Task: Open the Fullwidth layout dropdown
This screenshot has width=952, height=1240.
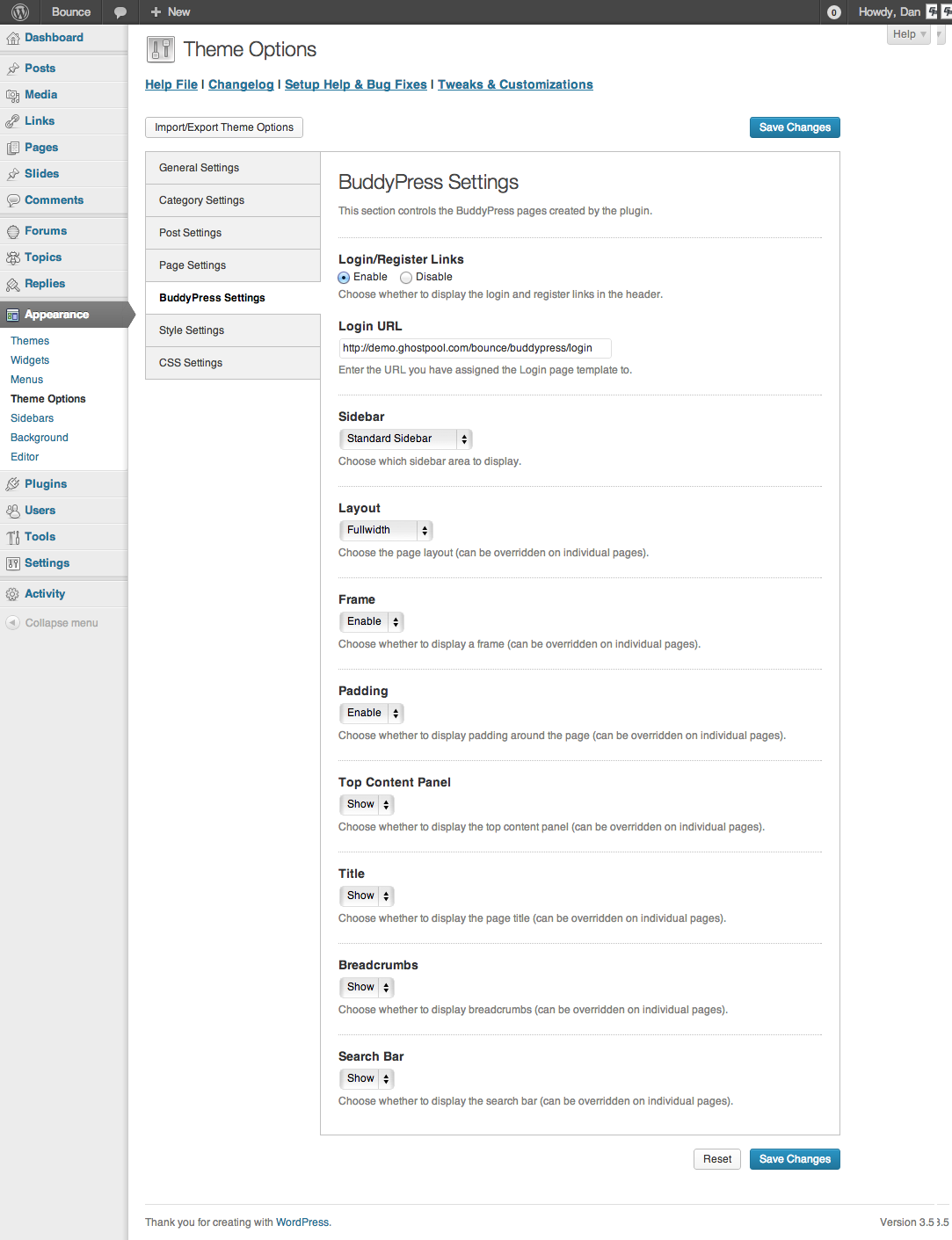Action: tap(386, 530)
